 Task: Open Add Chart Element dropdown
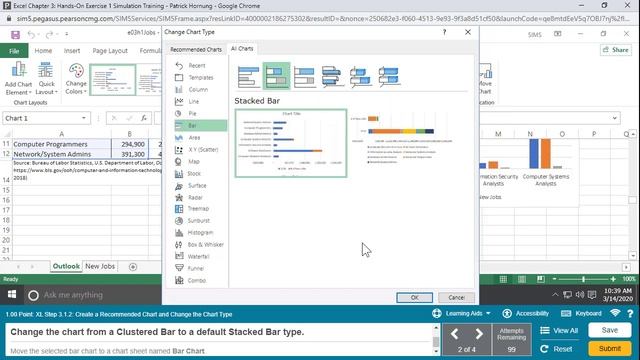pyautogui.click(x=18, y=78)
